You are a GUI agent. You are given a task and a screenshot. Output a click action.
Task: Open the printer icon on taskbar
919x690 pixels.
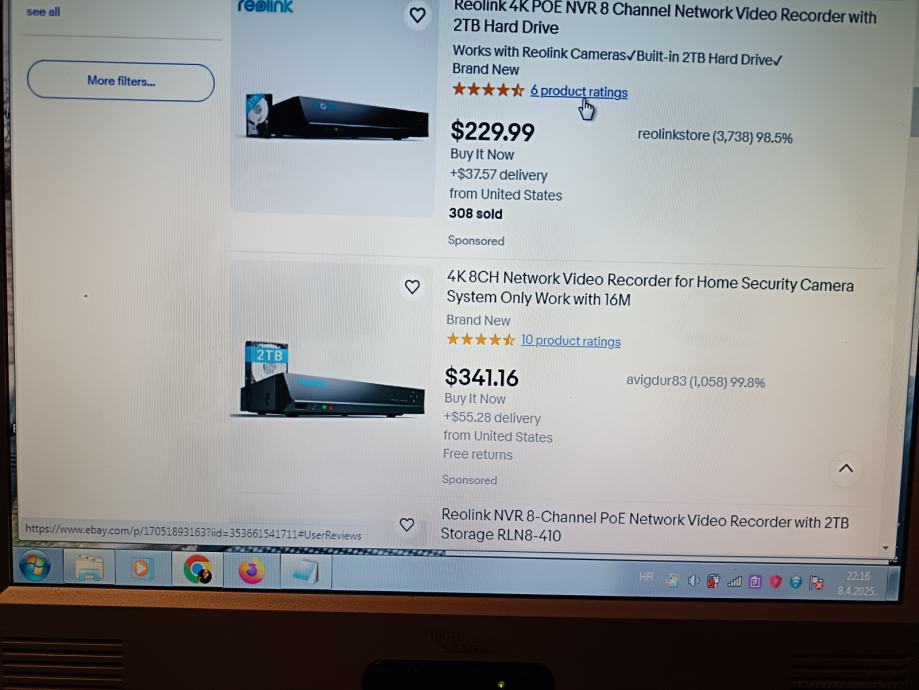89,568
